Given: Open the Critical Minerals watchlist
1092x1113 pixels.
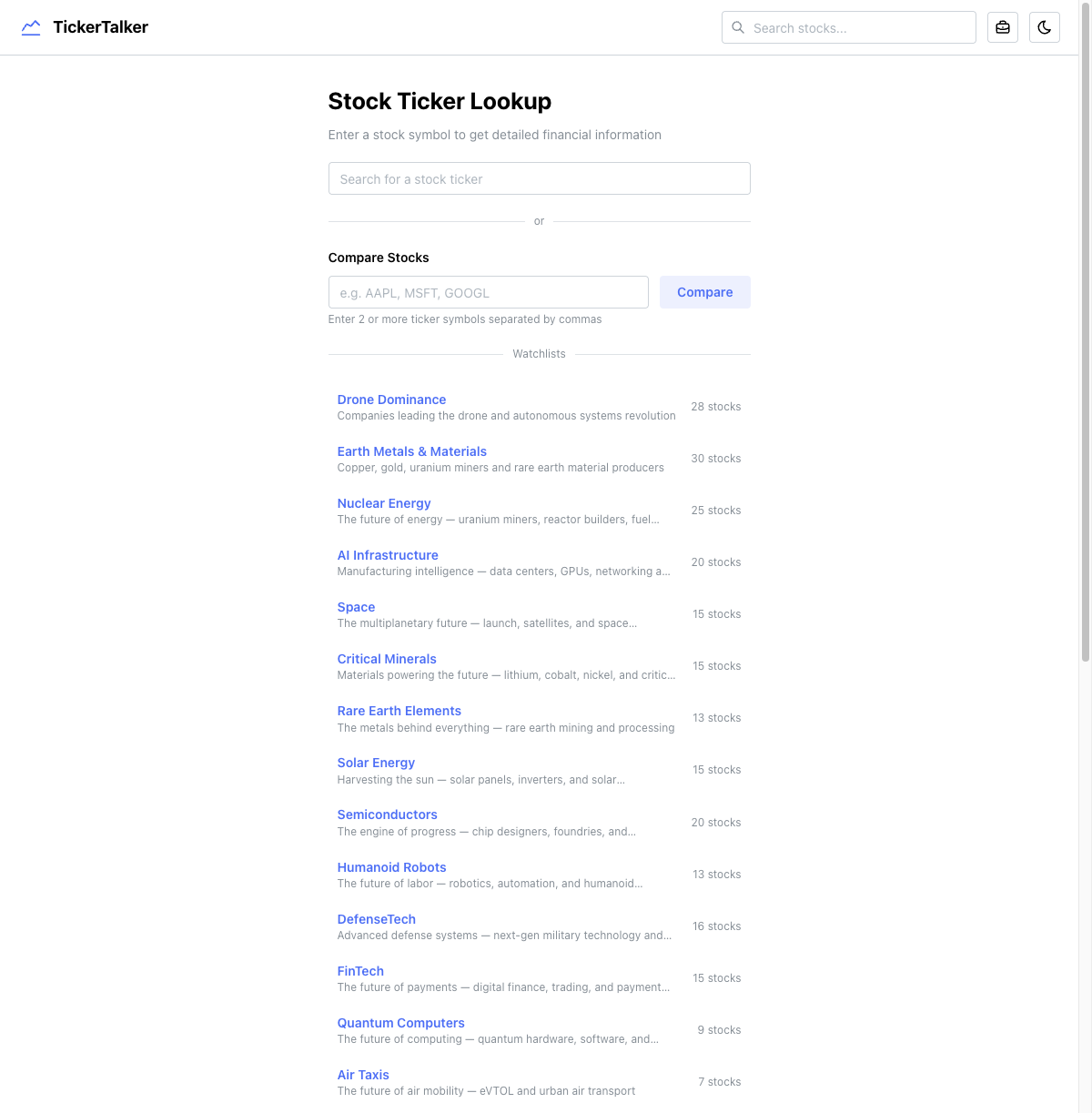Looking at the screenshot, I should tap(387, 659).
